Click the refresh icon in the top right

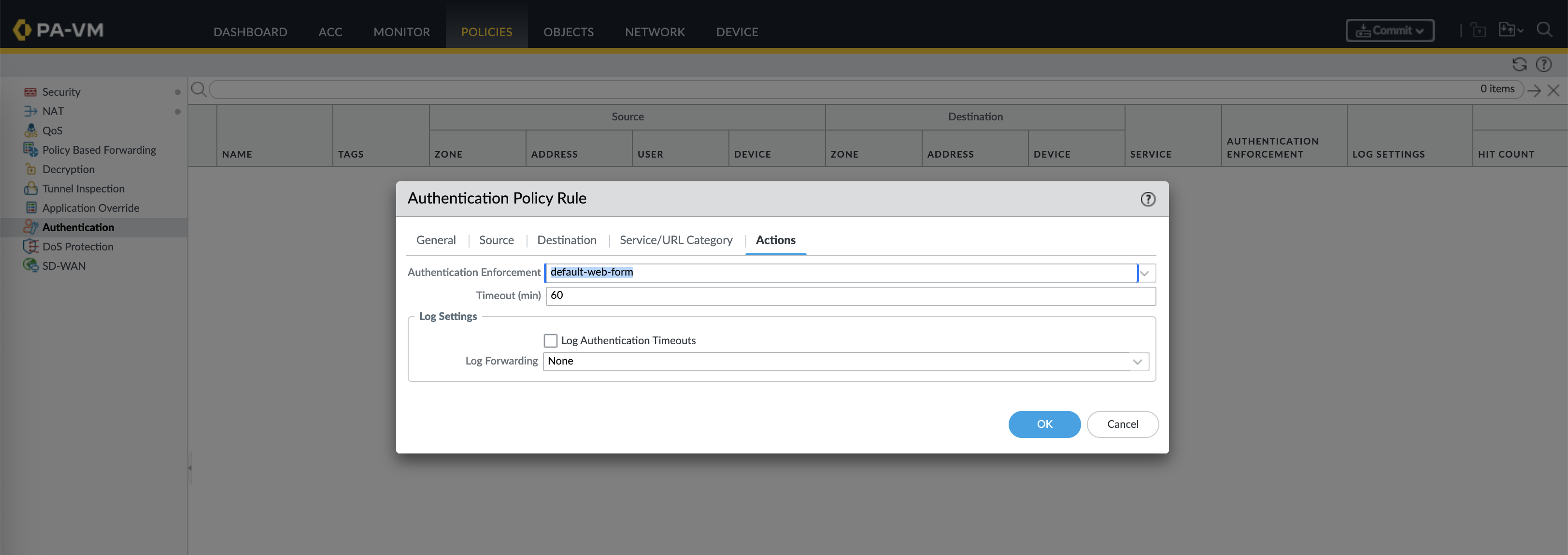pyautogui.click(x=1519, y=65)
